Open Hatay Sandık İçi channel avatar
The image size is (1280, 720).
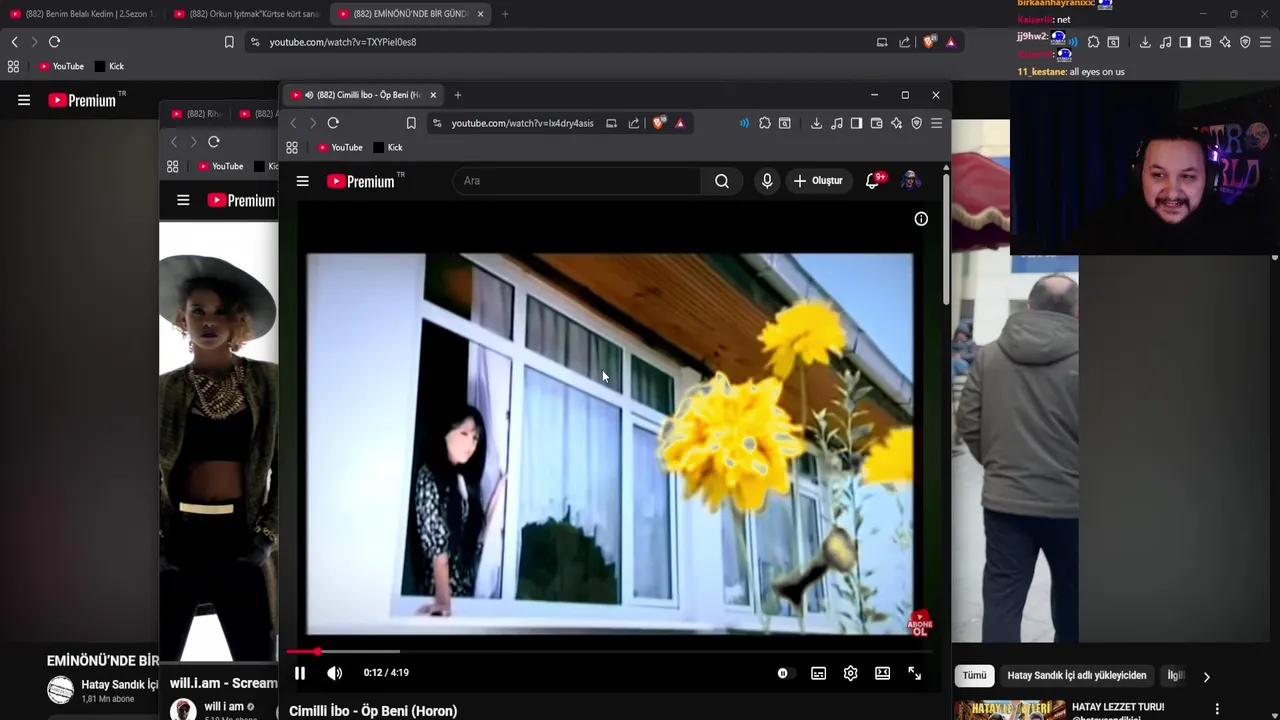(61, 690)
